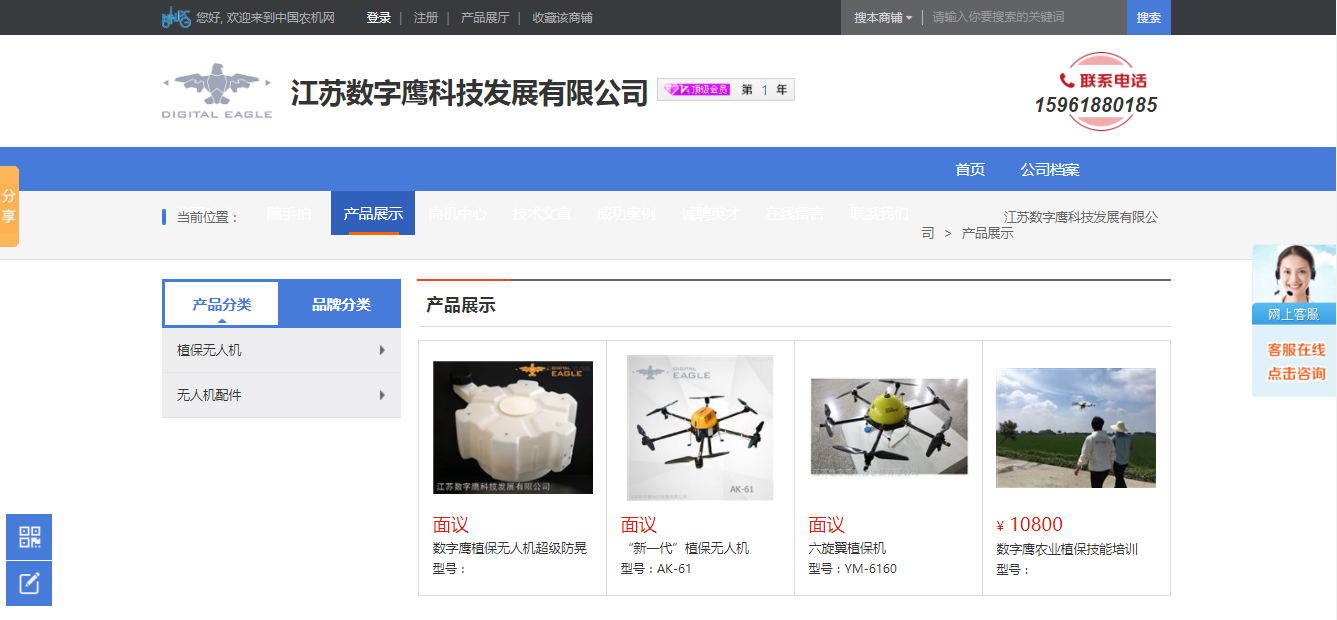Click the Digital Eagle company logo

(217, 91)
